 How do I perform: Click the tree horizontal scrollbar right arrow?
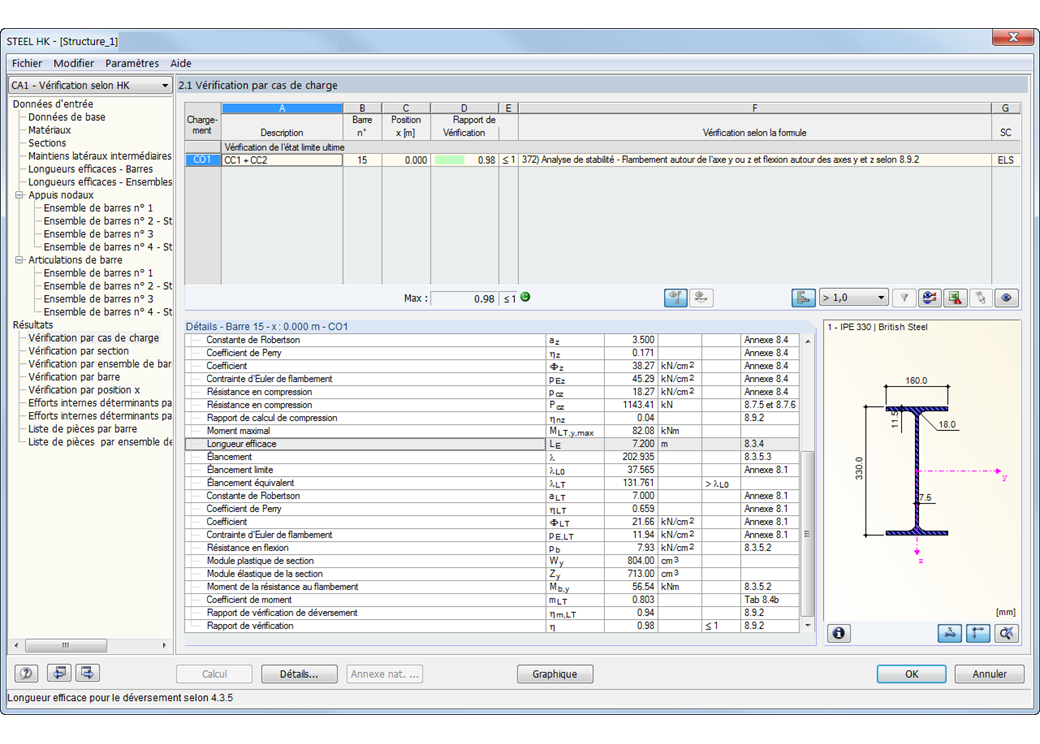coord(164,645)
